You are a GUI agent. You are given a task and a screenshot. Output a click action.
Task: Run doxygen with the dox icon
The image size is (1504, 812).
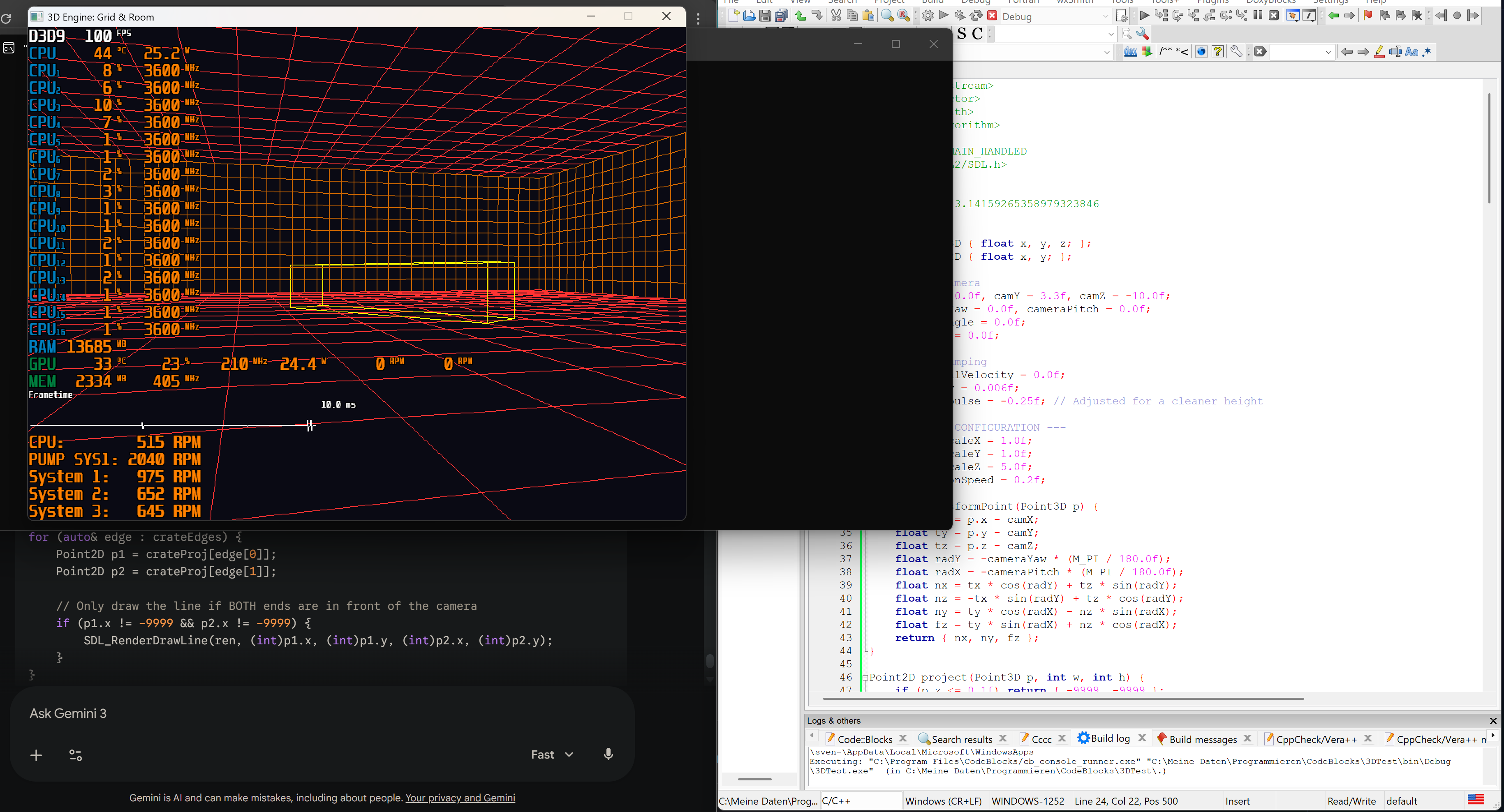(1130, 52)
